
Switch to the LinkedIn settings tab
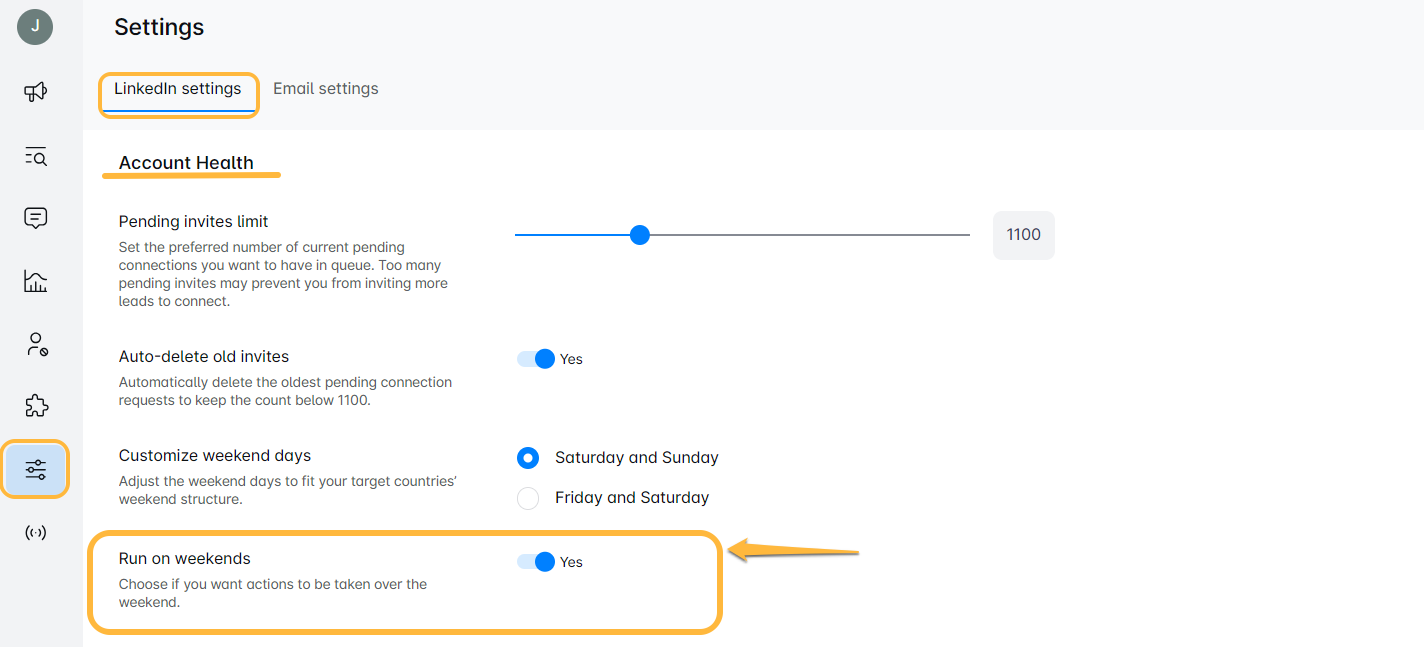pos(178,89)
